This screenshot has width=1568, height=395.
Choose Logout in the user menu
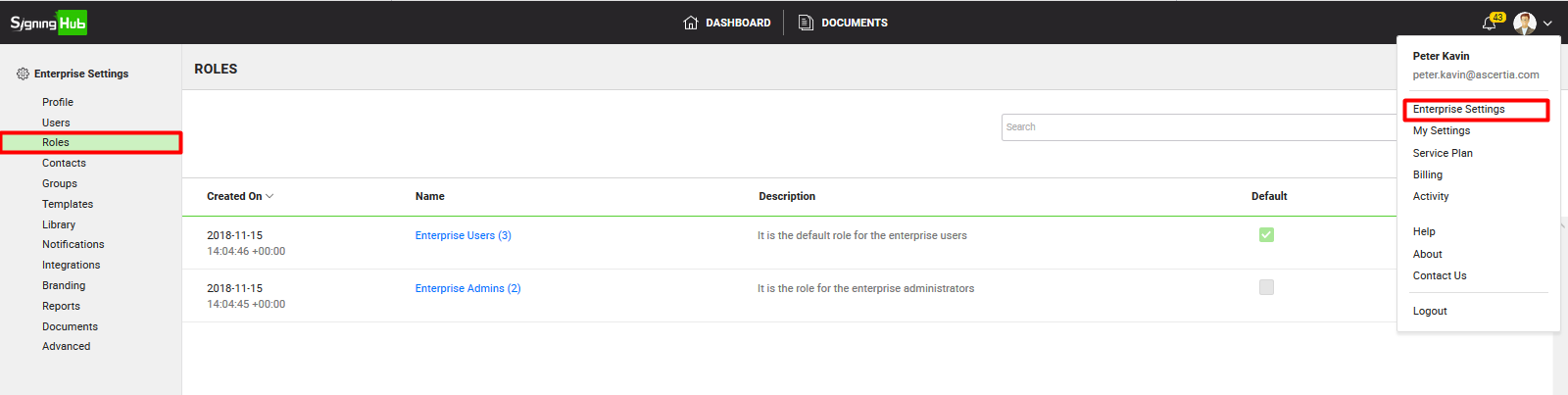1430,312
